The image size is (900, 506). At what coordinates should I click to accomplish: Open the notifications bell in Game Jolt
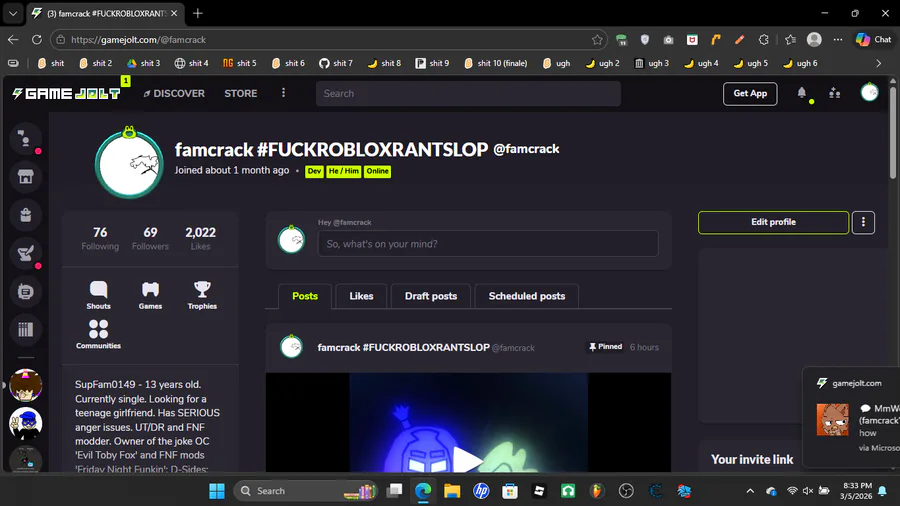pyautogui.click(x=801, y=93)
